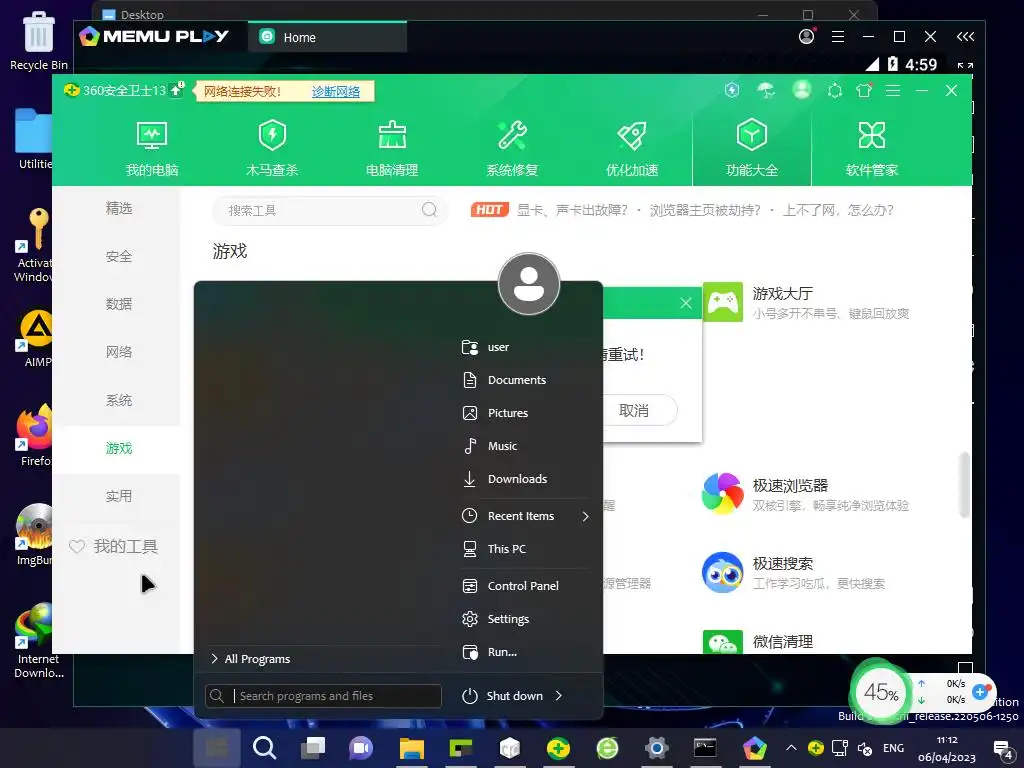1024x768 pixels.
Task: Open 360 main menu hamburger icon
Action: point(893,91)
